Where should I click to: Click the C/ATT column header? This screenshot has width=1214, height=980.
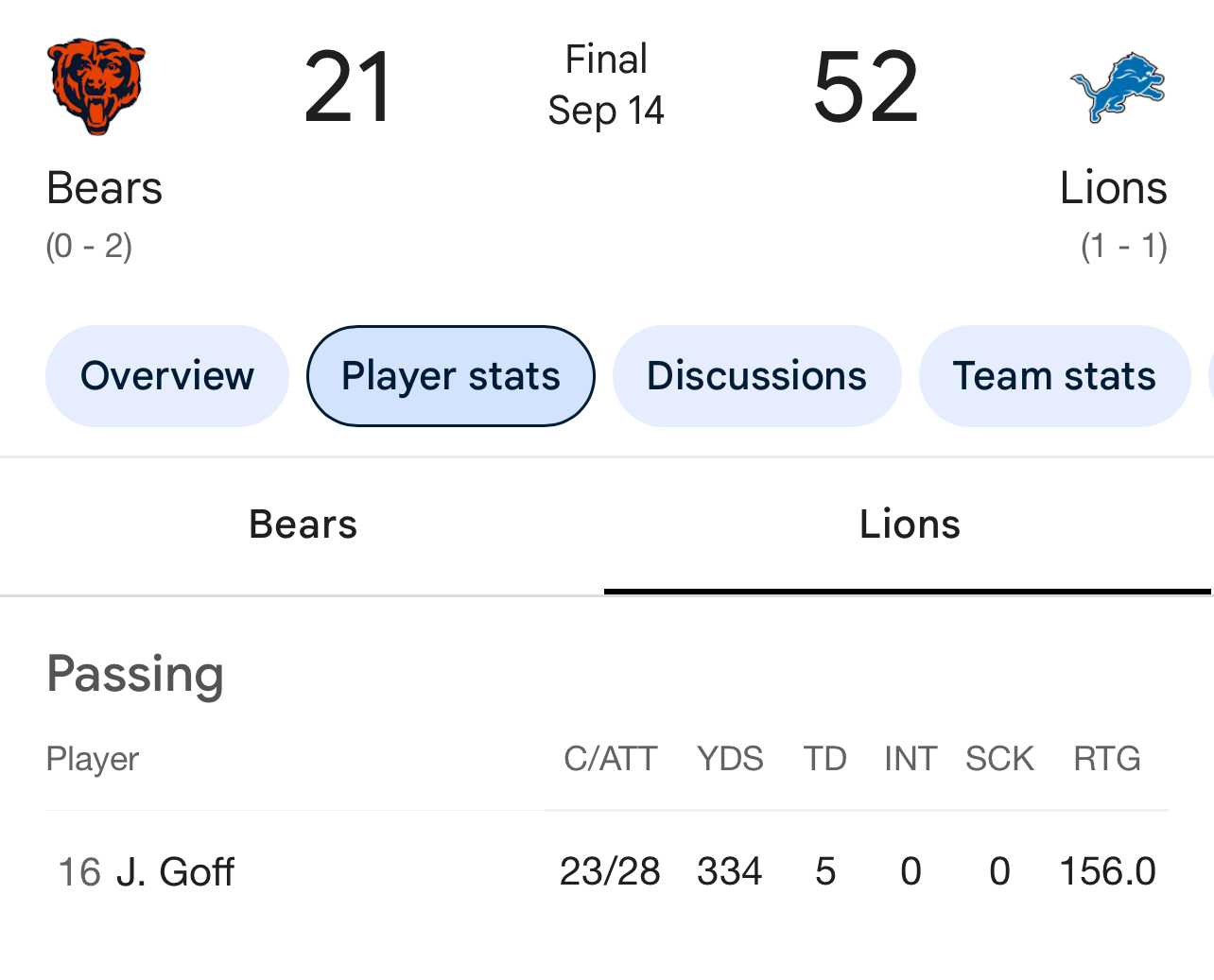pos(610,759)
